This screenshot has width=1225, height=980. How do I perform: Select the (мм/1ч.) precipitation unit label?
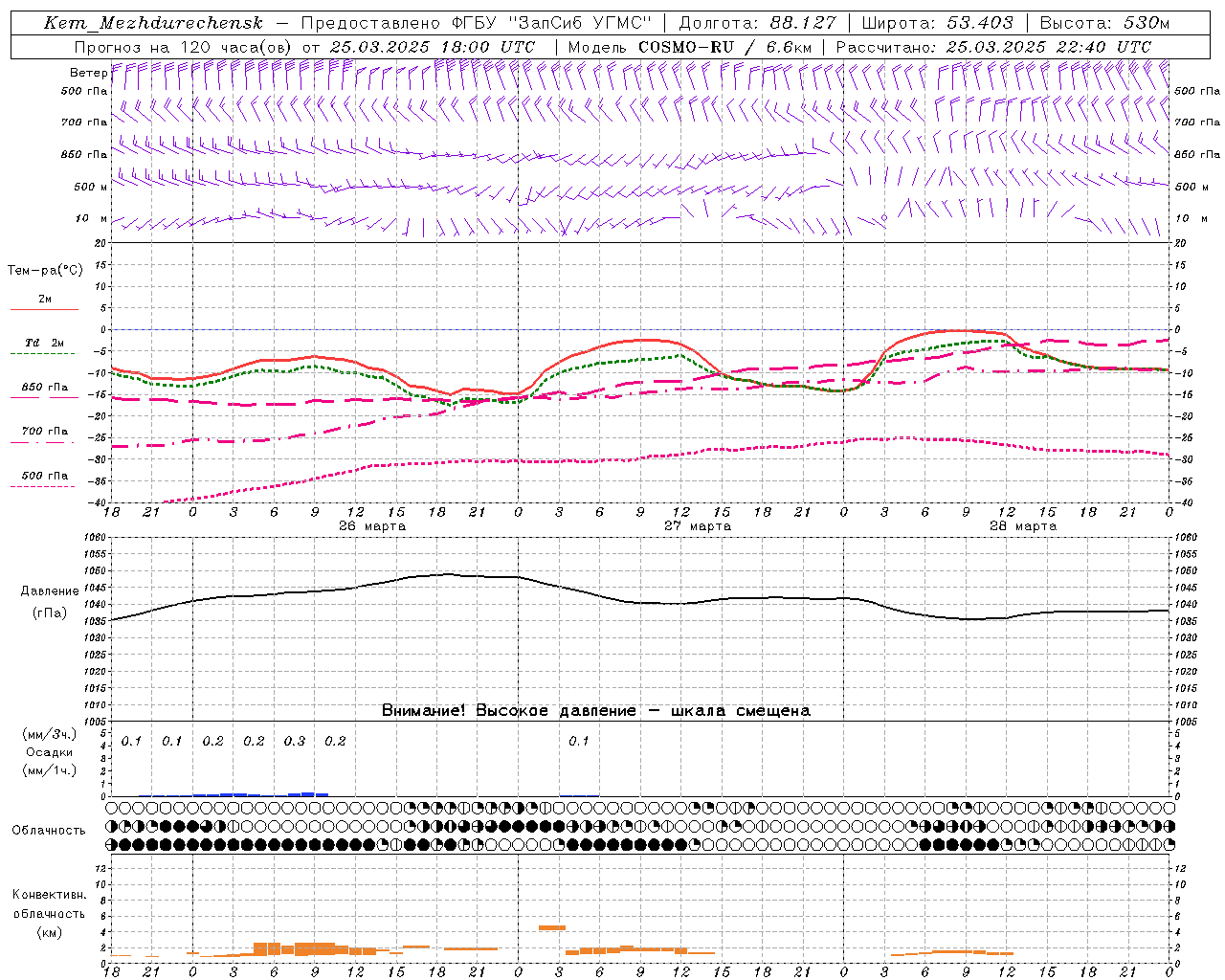[50, 769]
